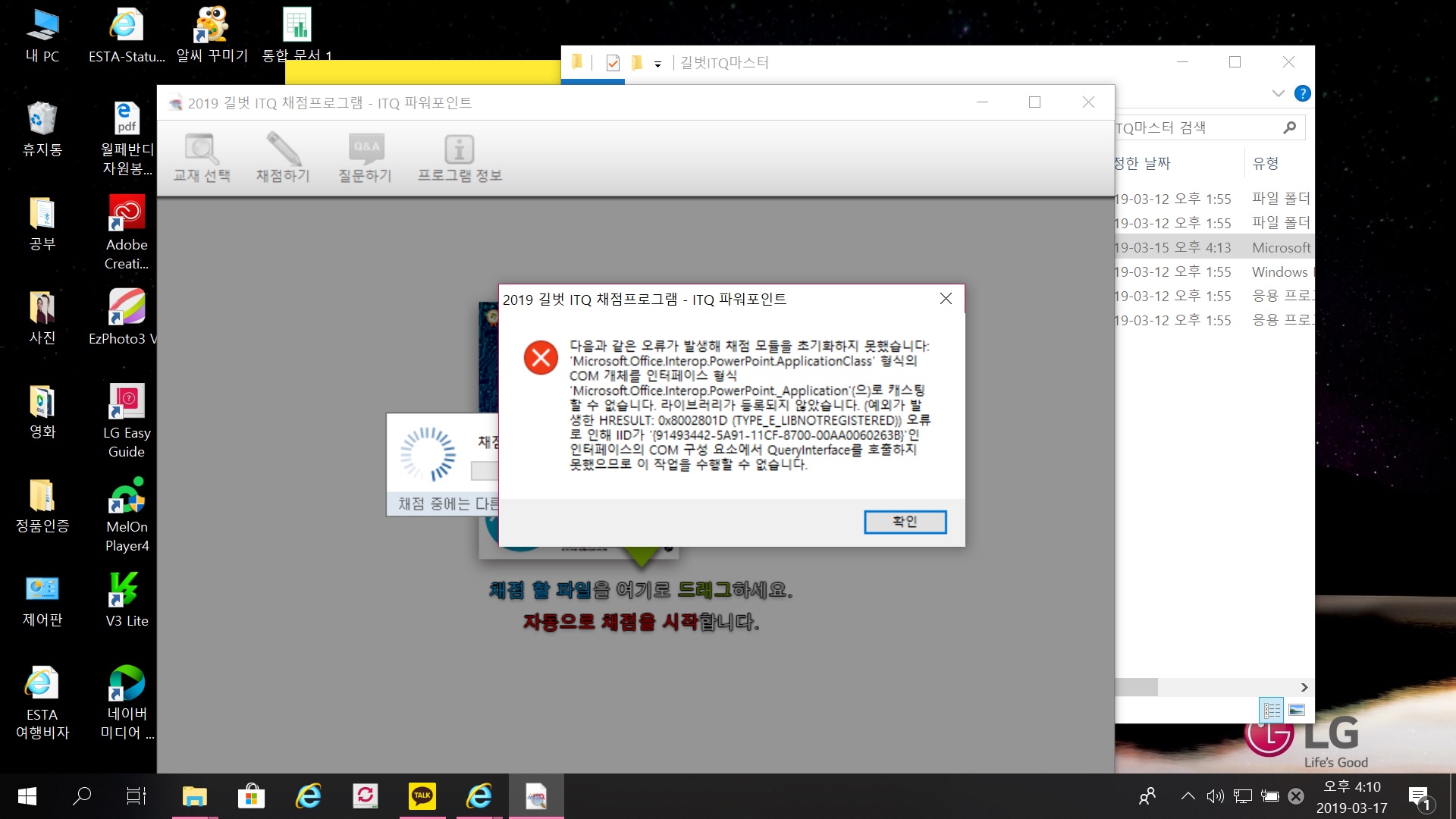Expand the ribbon chevron in explorer window
The height and width of the screenshot is (819, 1456).
(1279, 93)
